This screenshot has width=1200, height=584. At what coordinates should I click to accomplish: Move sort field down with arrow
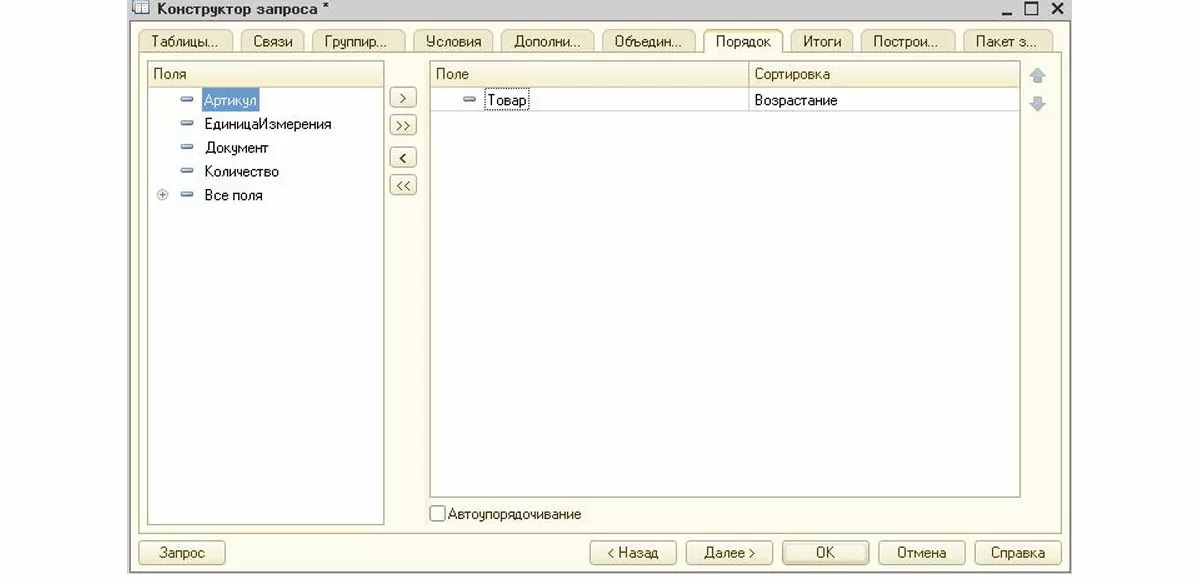click(1037, 103)
